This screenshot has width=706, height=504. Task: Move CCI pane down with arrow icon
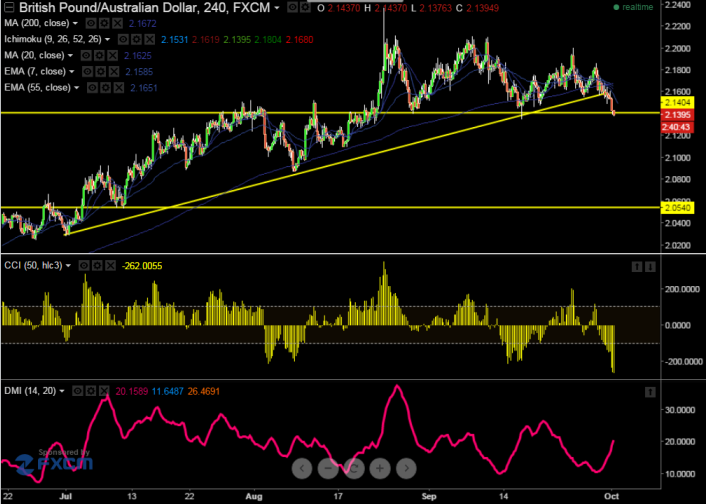point(650,267)
